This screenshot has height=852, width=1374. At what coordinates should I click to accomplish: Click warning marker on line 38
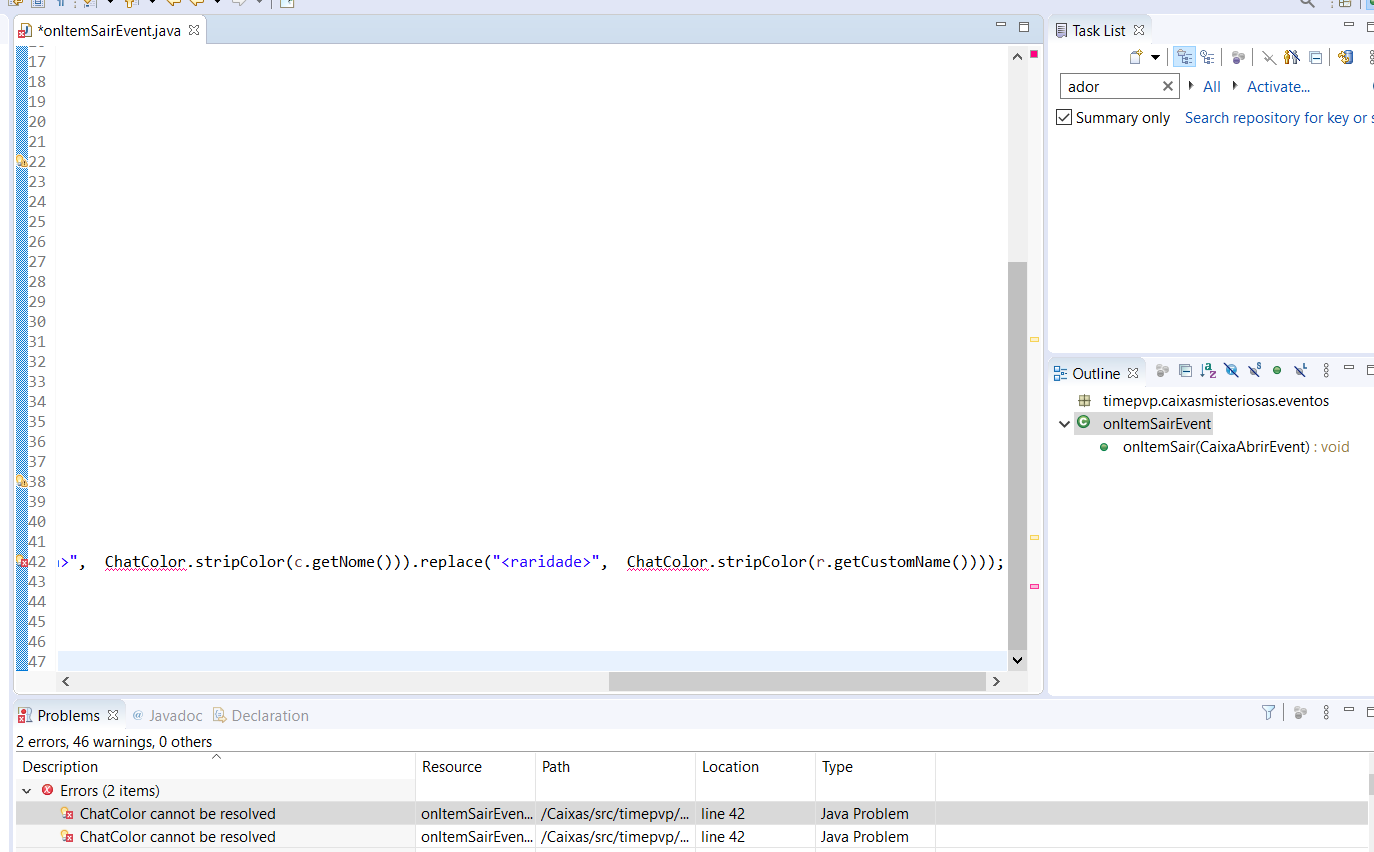tap(22, 481)
